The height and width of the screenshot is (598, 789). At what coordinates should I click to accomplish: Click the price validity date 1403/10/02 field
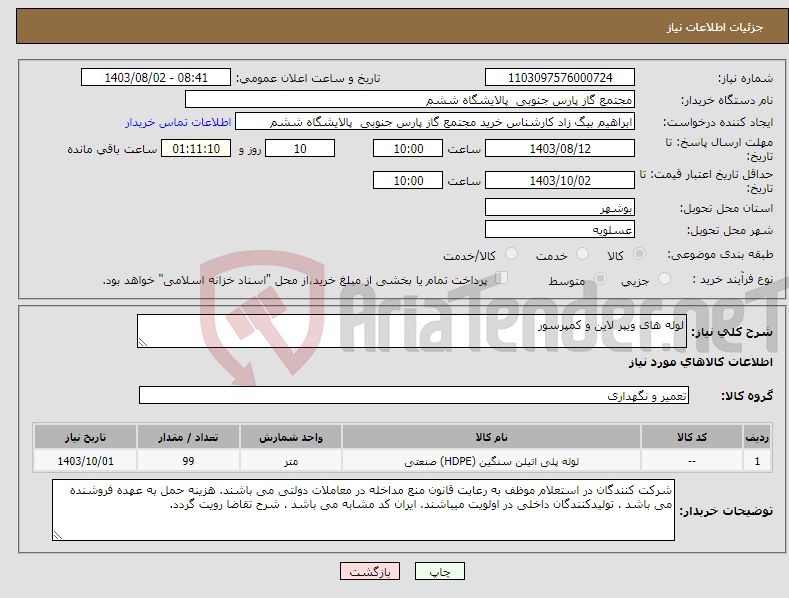pyautogui.click(x=560, y=180)
